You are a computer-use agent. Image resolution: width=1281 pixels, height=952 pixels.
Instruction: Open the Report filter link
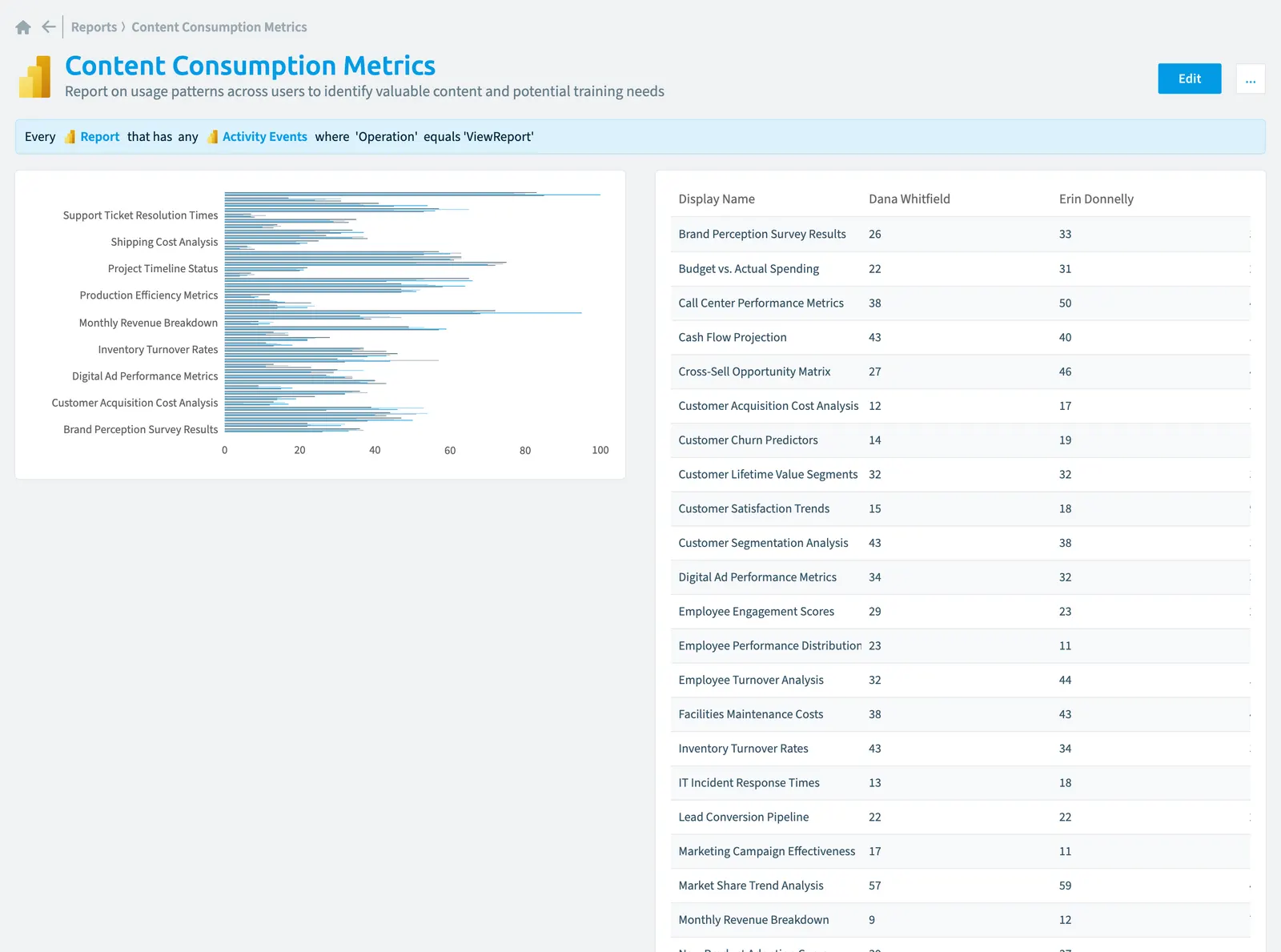click(x=99, y=137)
